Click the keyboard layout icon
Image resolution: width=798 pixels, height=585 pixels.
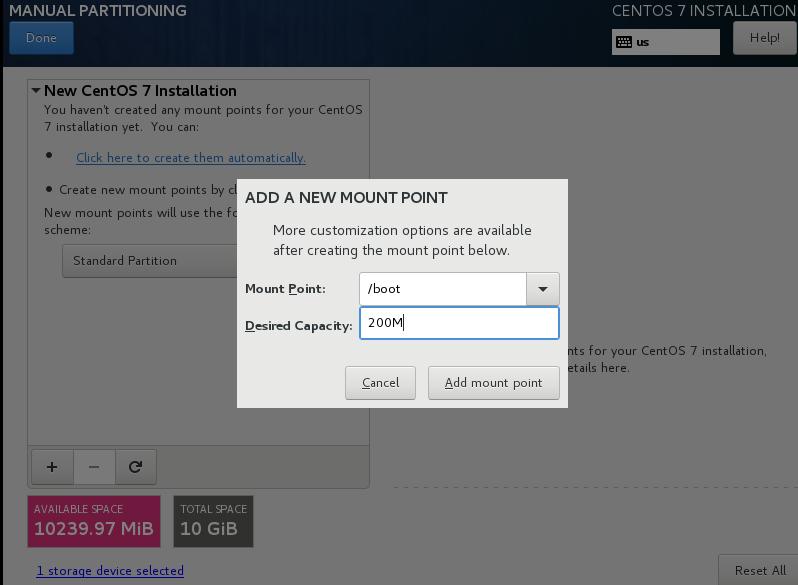[624, 42]
